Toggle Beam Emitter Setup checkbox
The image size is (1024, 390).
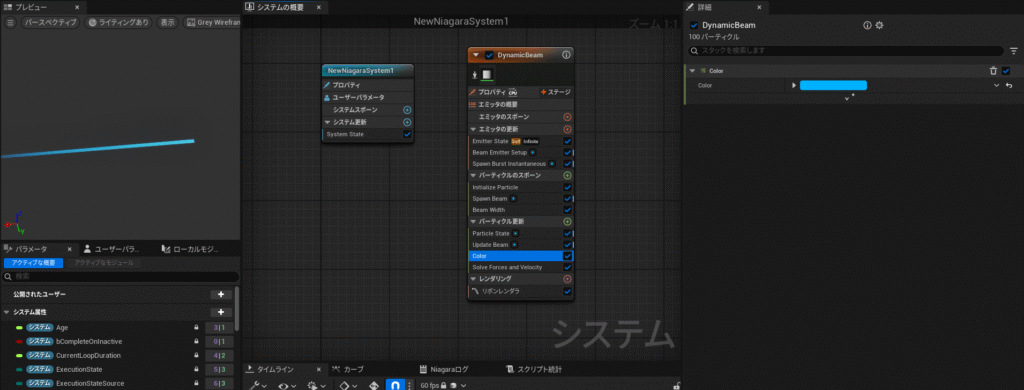[567, 152]
